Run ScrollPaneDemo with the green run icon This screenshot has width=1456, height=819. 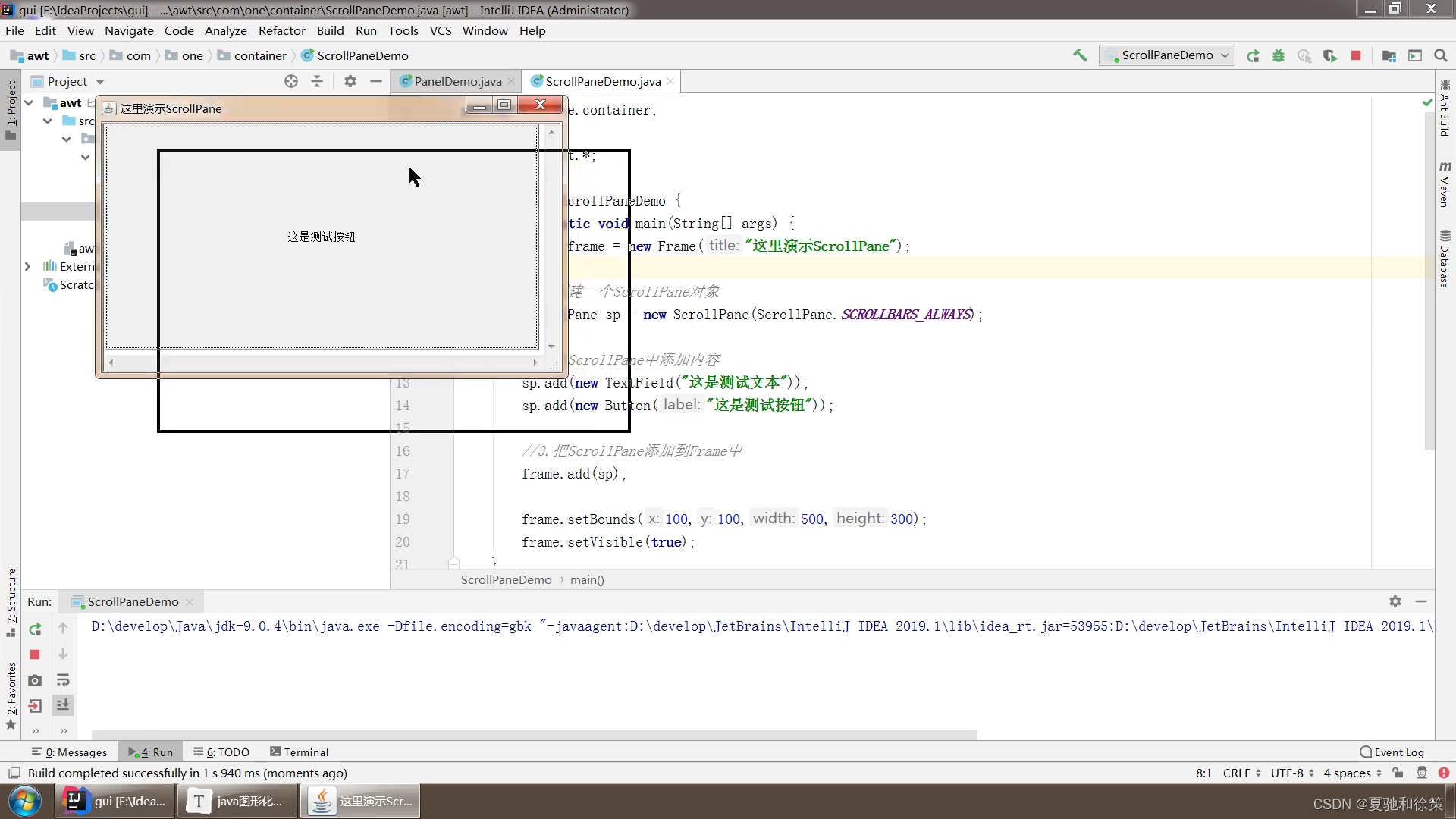1253,55
